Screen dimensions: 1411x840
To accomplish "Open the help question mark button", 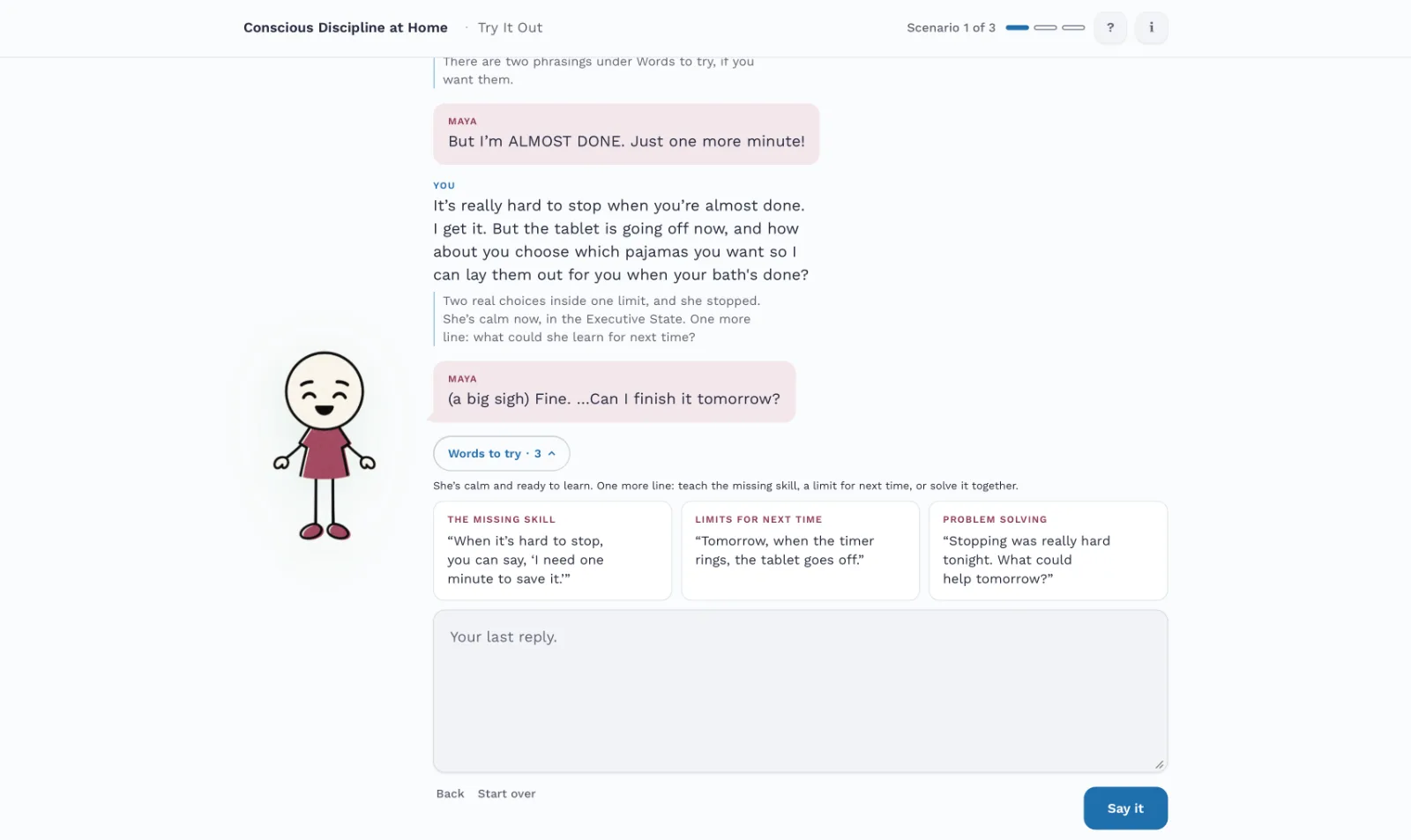I will tap(1110, 27).
